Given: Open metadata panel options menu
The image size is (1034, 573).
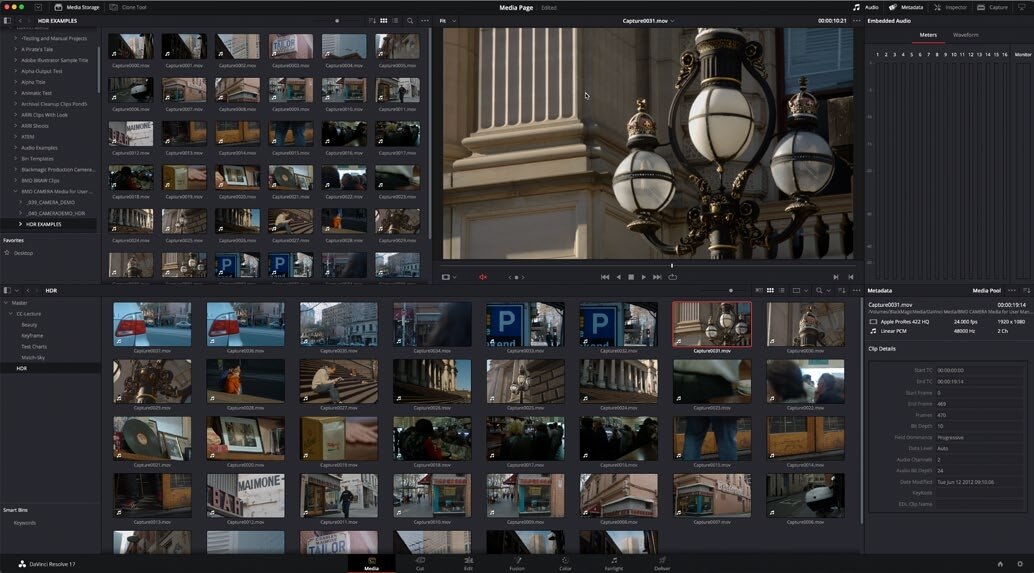Looking at the screenshot, I should 1012,291.
